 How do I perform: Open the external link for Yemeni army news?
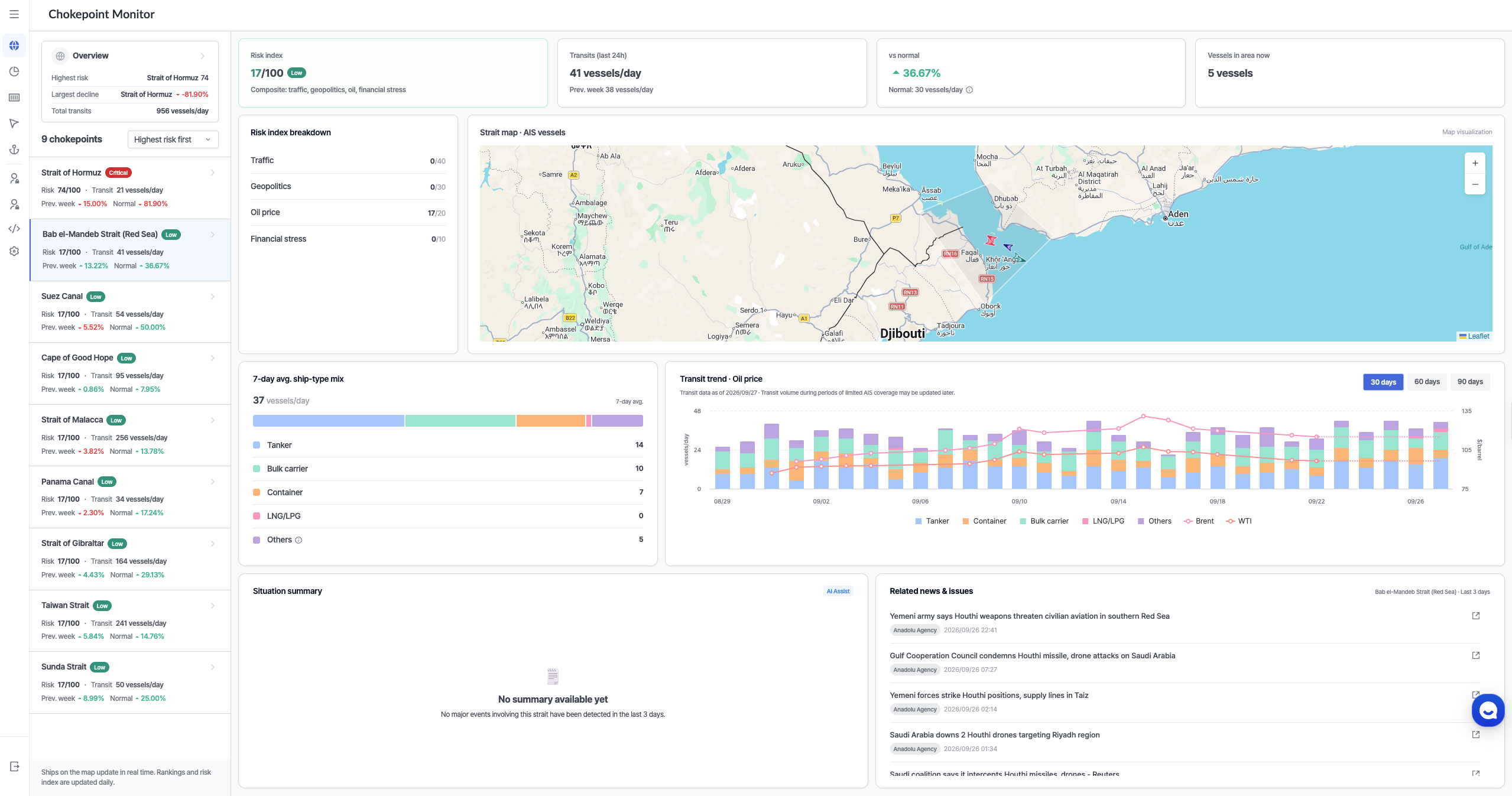coord(1475,616)
